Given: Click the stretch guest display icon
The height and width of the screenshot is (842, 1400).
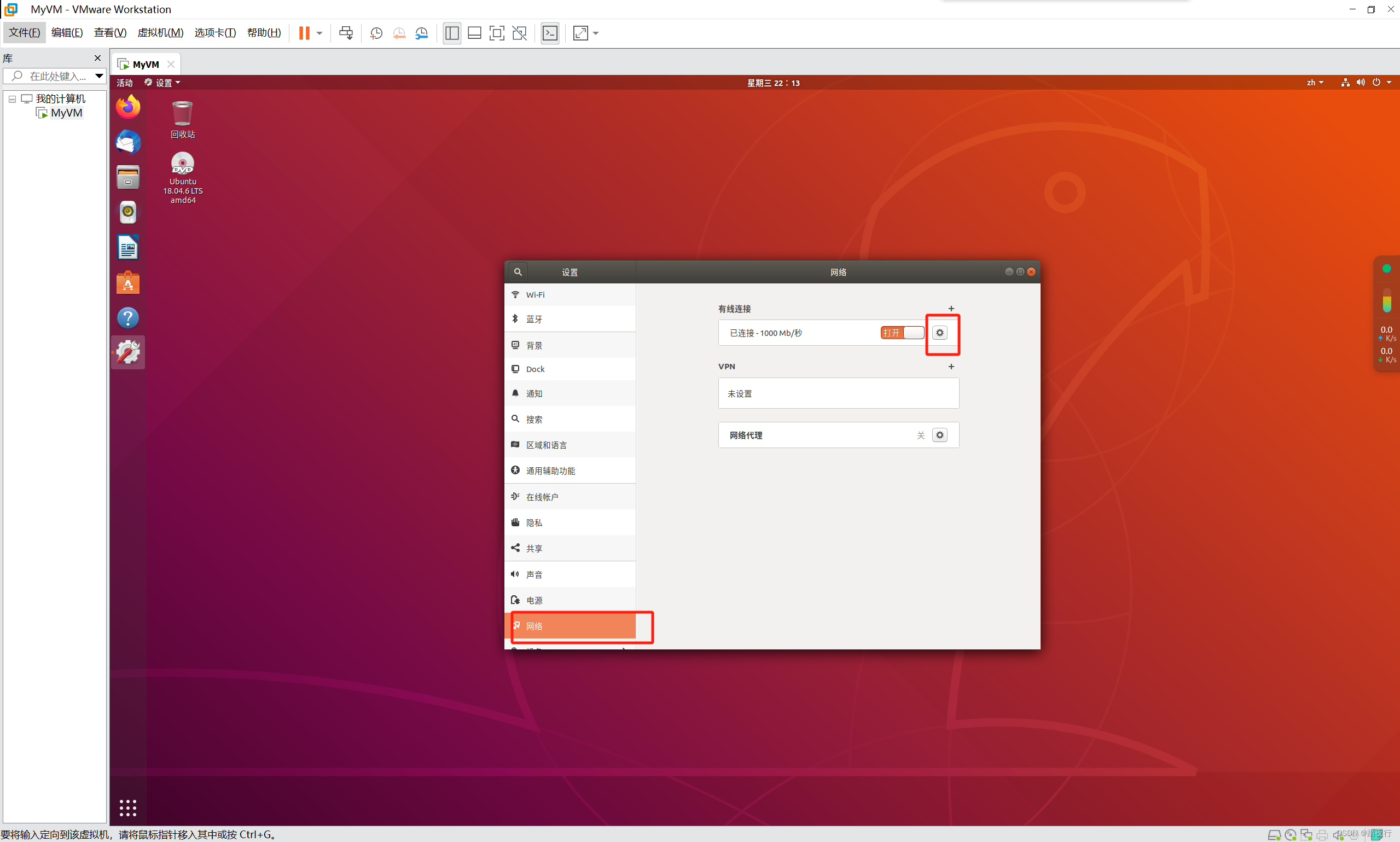Looking at the screenshot, I should [580, 33].
